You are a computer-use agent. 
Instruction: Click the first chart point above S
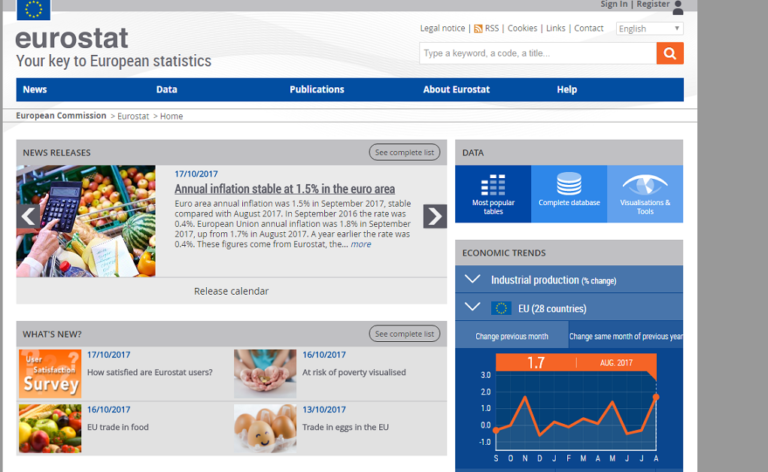[496, 430]
